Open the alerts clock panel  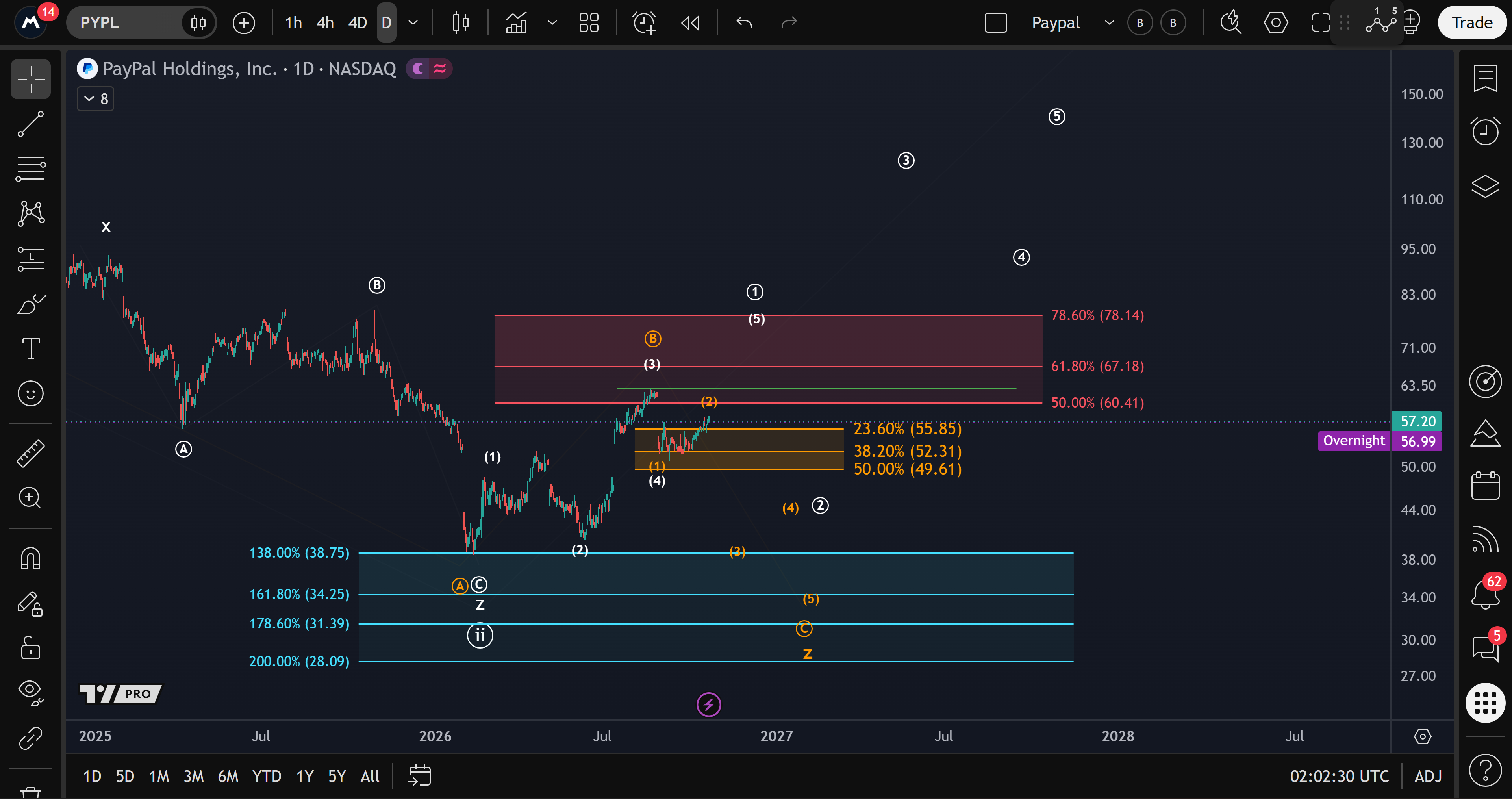tap(1485, 132)
